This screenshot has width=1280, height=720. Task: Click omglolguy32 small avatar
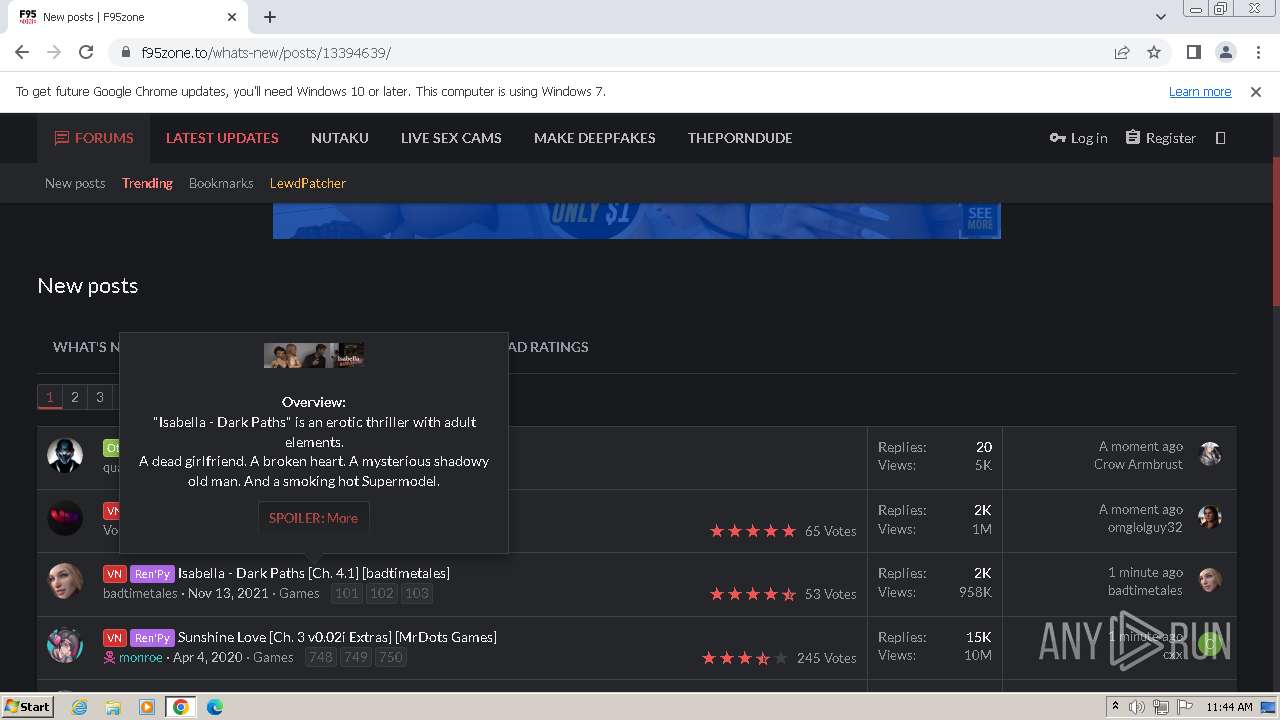click(1210, 517)
